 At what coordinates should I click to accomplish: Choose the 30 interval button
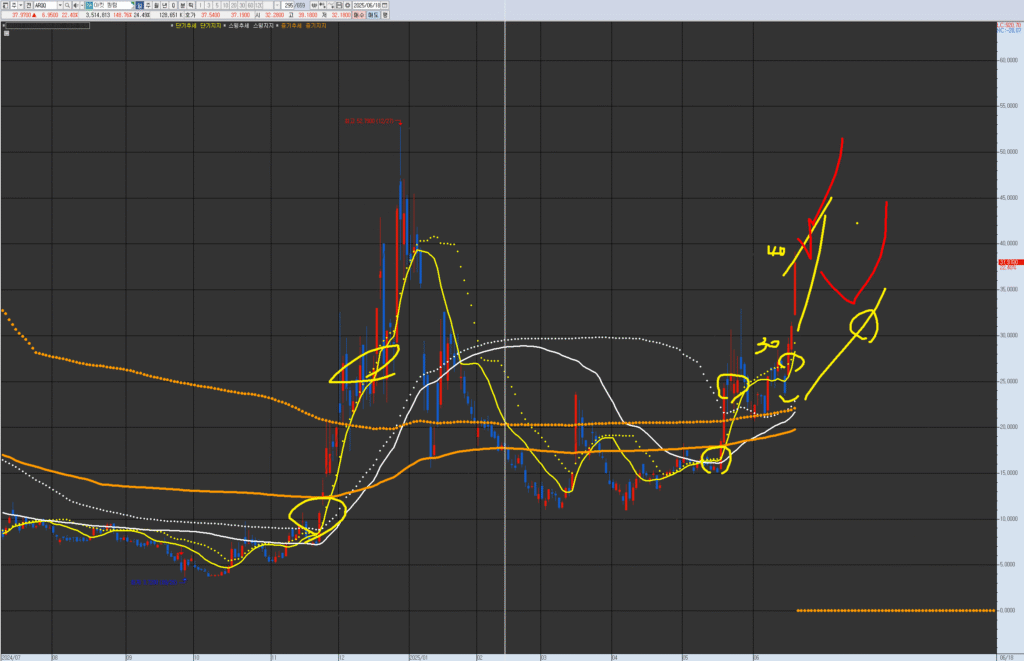click(242, 5)
